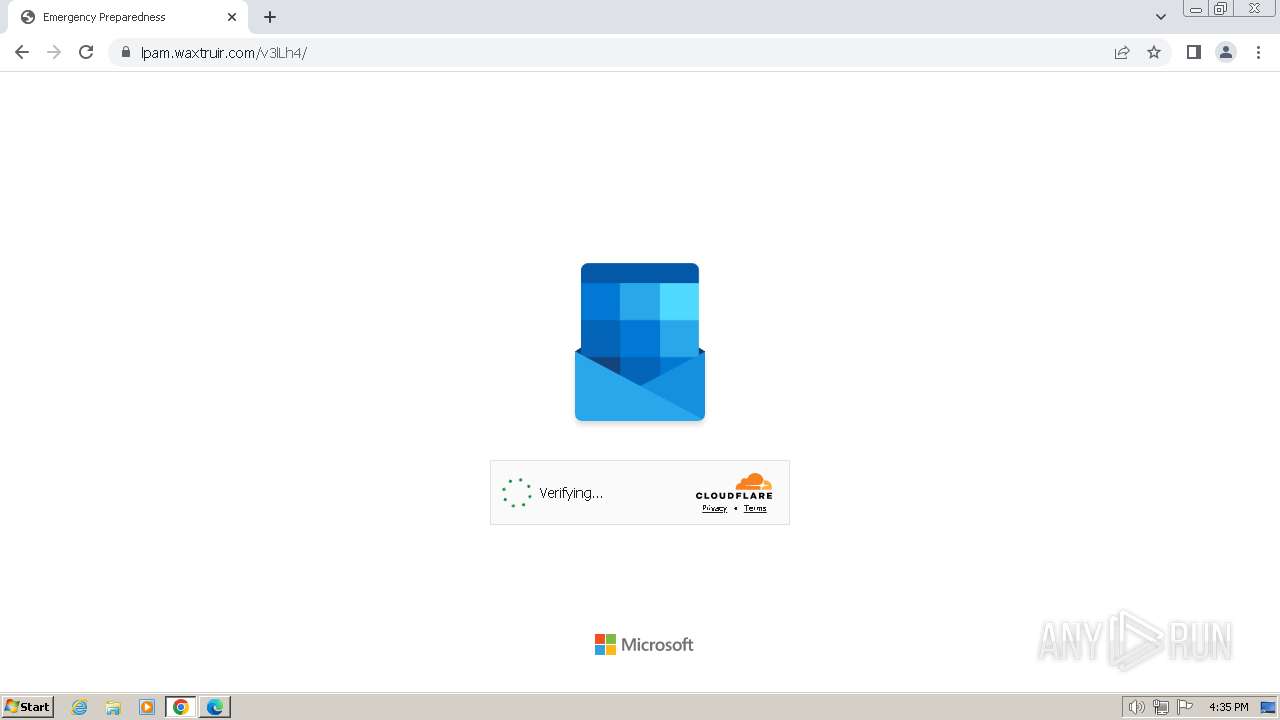Open Cloudflare Terms link
Screen dimensions: 1280x720
[x=755, y=508]
